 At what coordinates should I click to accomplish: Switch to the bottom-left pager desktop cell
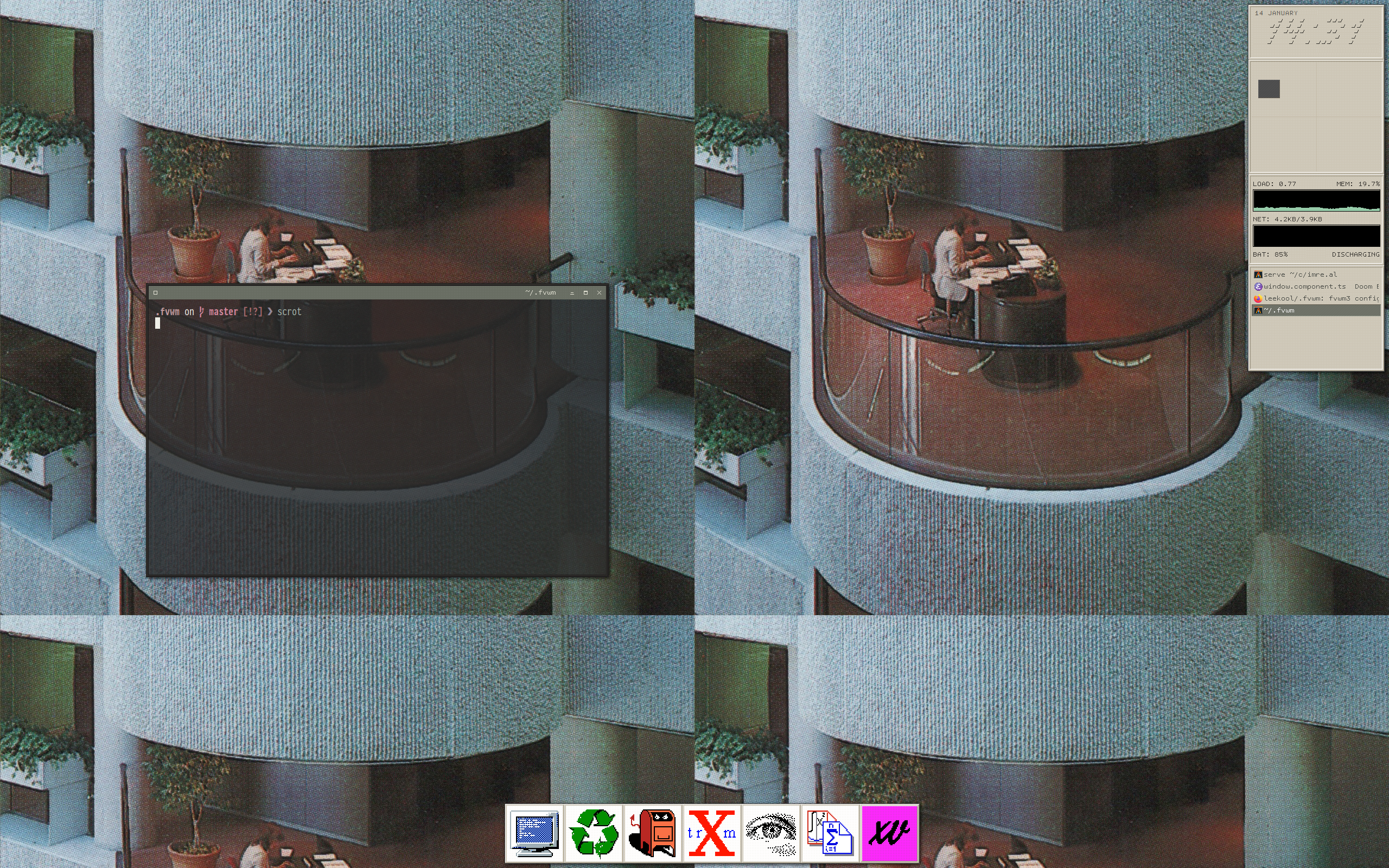click(x=1283, y=144)
